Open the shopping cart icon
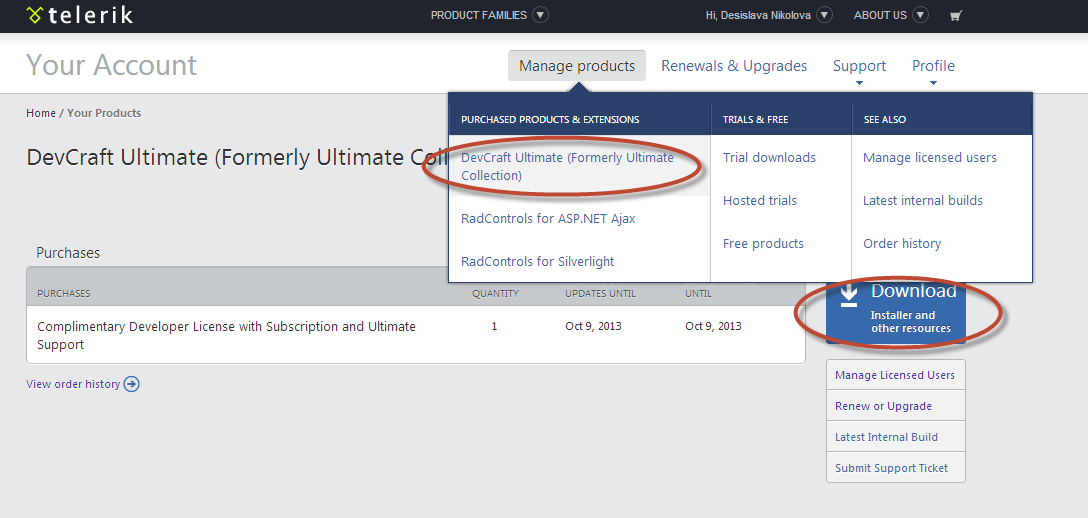The height and width of the screenshot is (518, 1088). coord(956,15)
